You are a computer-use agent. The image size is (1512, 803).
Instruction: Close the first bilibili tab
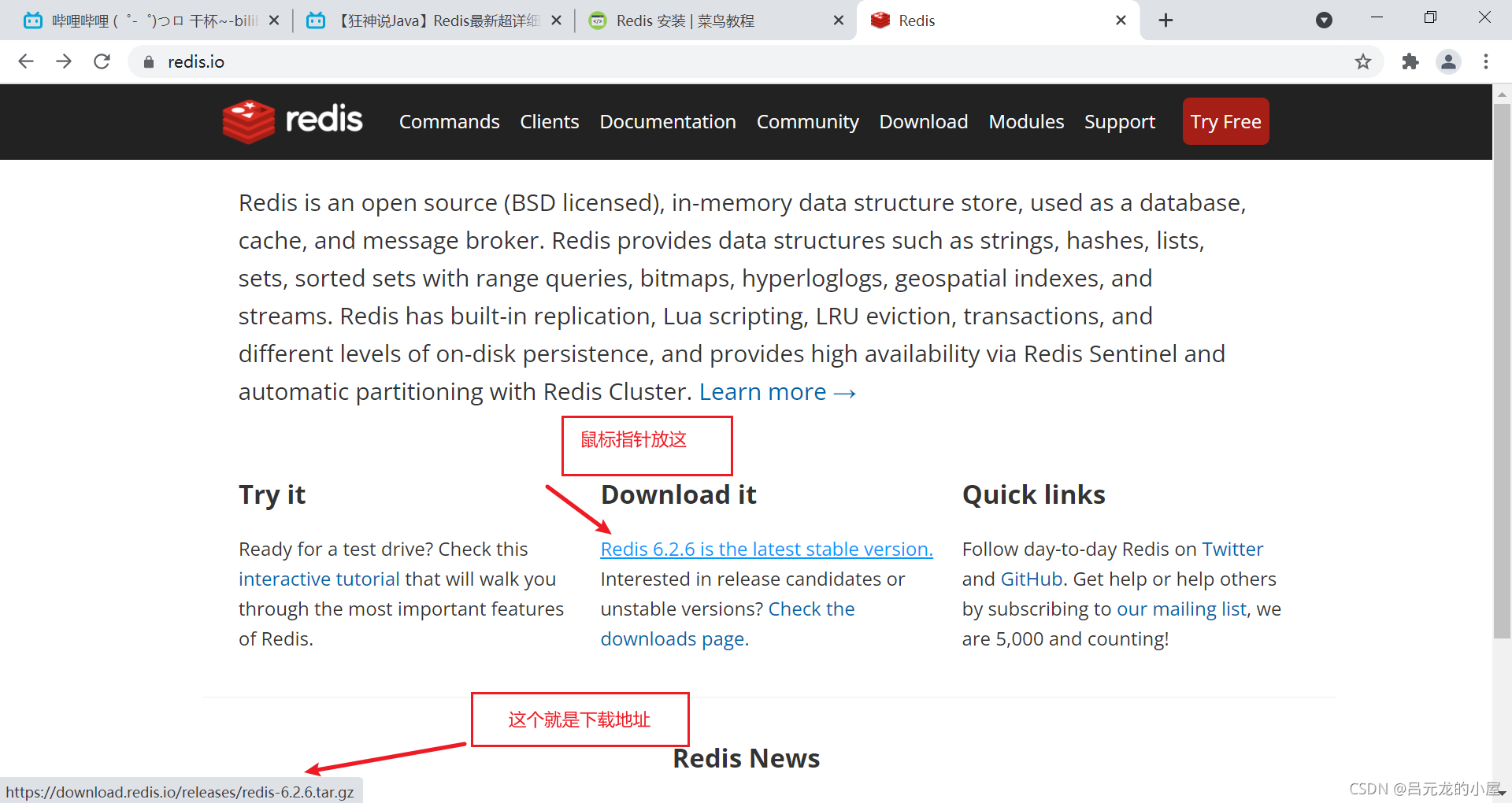tap(274, 20)
